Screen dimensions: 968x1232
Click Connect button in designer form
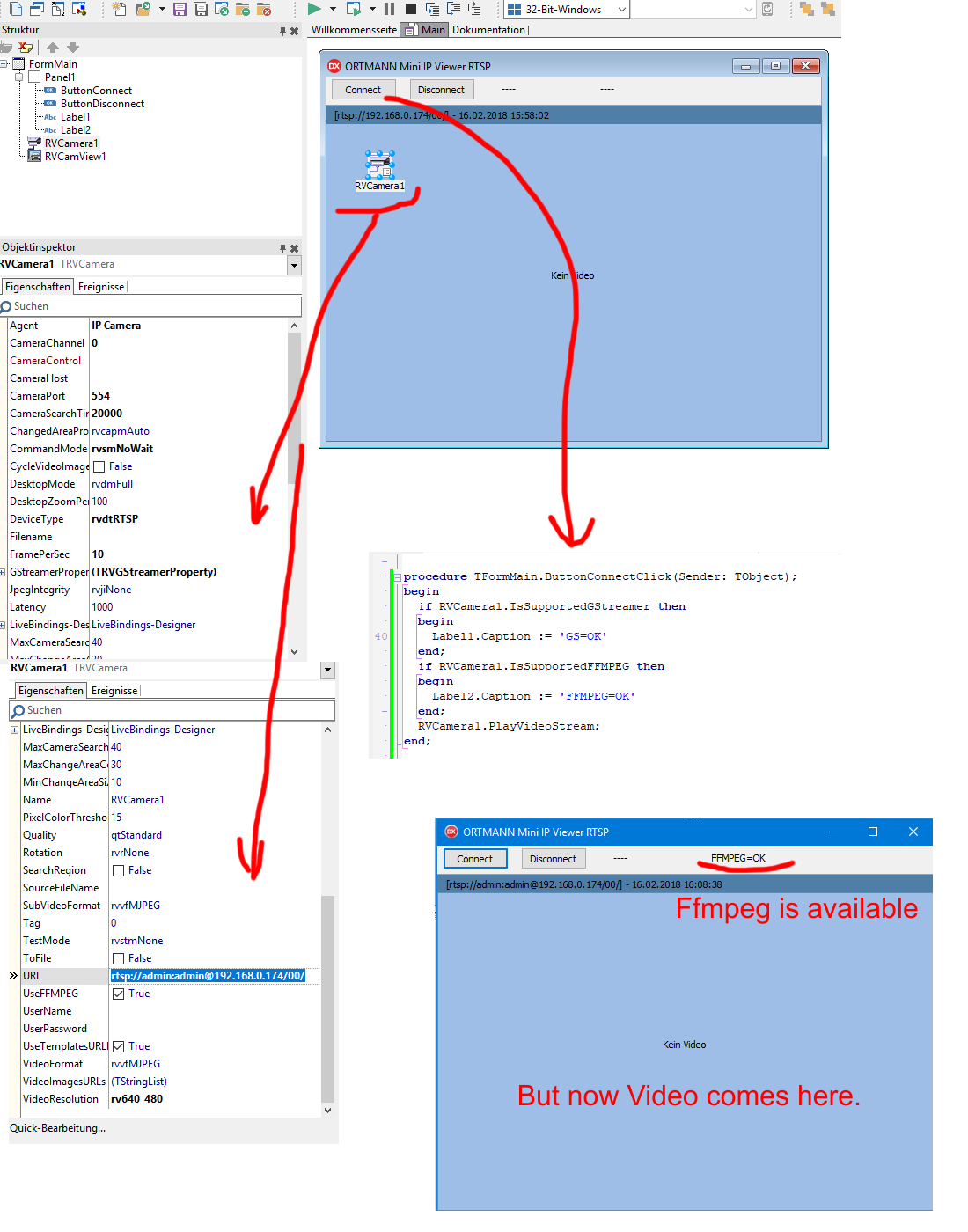[363, 90]
